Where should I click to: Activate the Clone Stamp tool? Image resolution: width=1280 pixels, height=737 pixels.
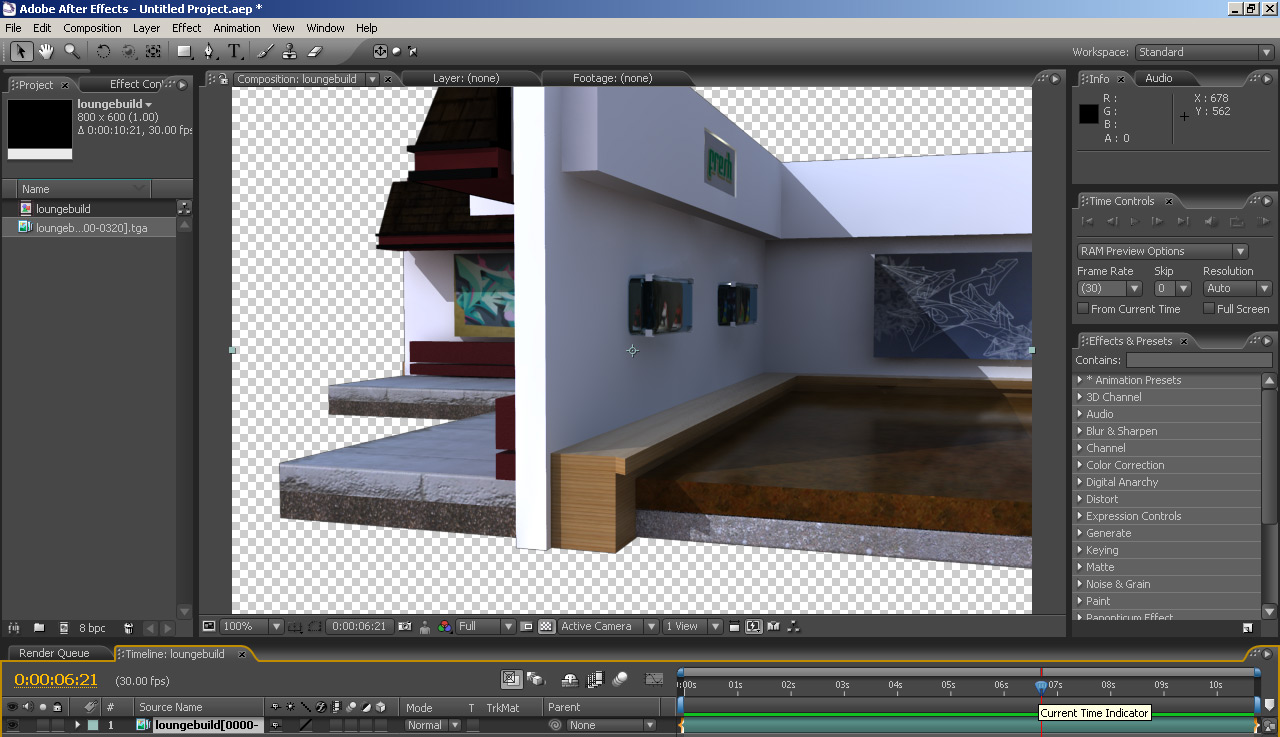coord(289,51)
